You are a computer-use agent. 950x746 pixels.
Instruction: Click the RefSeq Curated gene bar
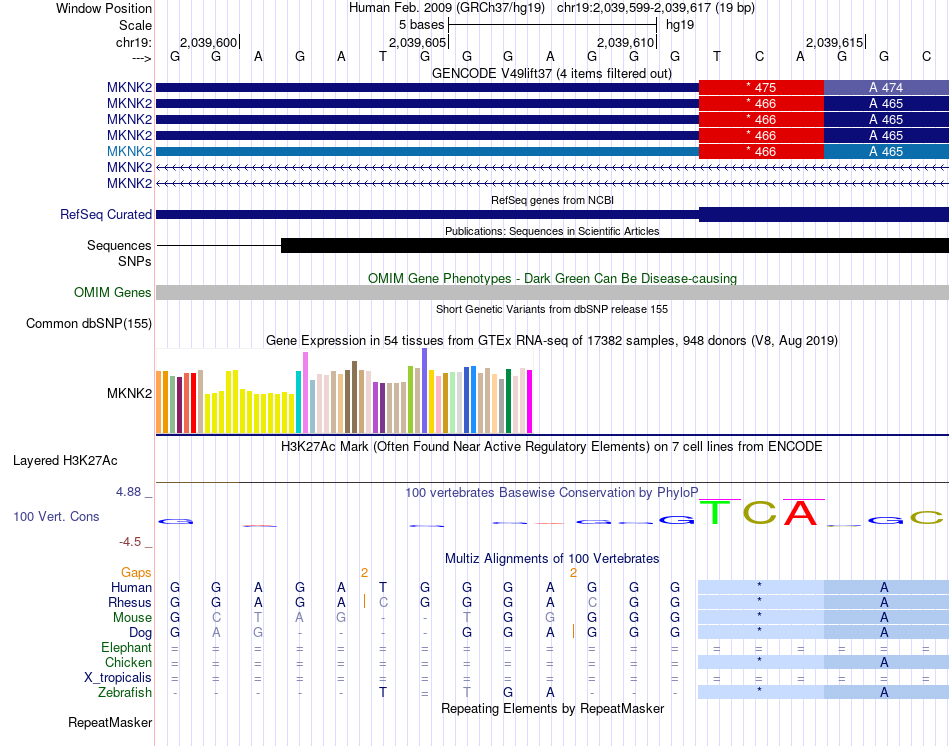click(x=552, y=214)
